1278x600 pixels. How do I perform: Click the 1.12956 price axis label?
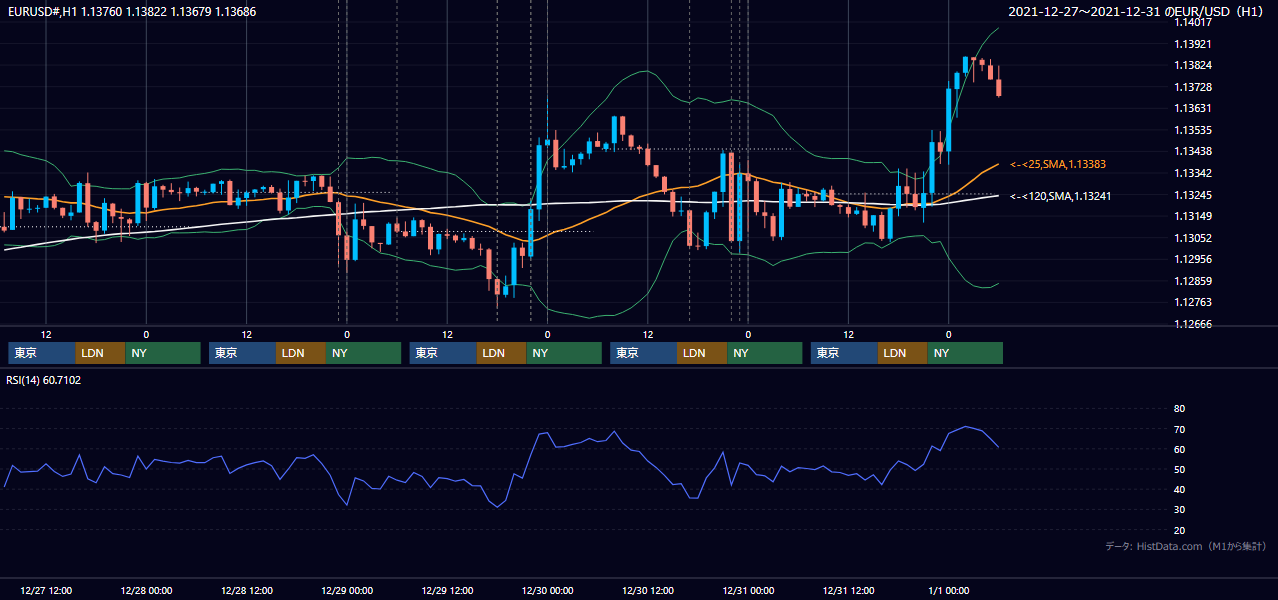1193,259
